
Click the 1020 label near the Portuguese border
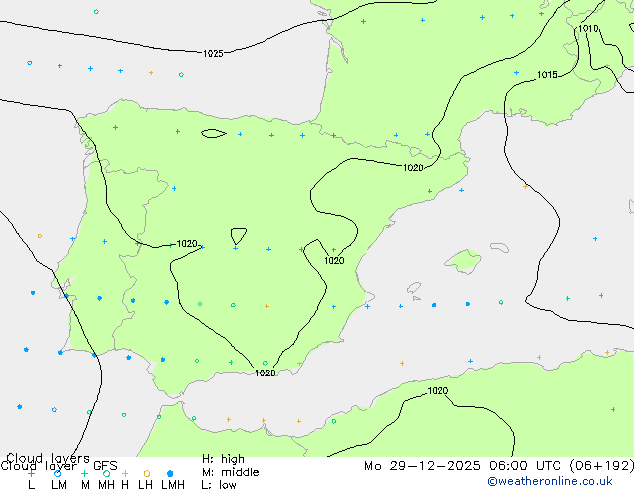(187, 244)
